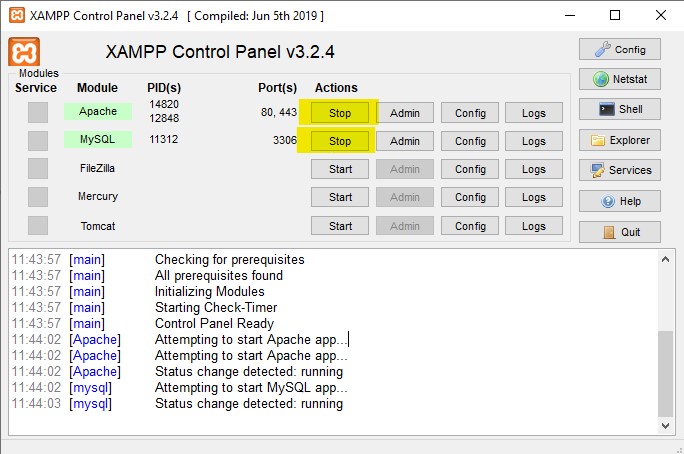Toggle Tomcat service install checkbox
Screen dimensions: 684x454
click(38, 226)
